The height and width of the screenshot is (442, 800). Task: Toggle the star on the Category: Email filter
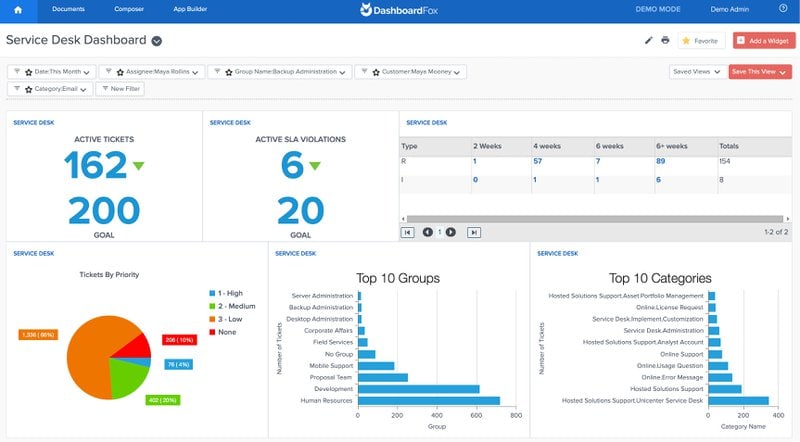[x=29, y=89]
